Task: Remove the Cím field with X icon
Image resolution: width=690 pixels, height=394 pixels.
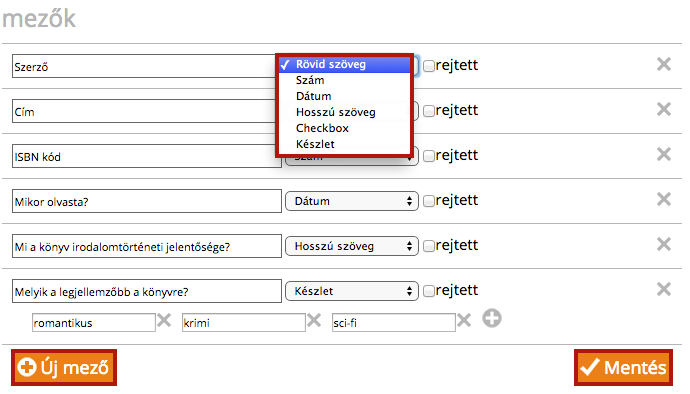Action: [x=664, y=109]
